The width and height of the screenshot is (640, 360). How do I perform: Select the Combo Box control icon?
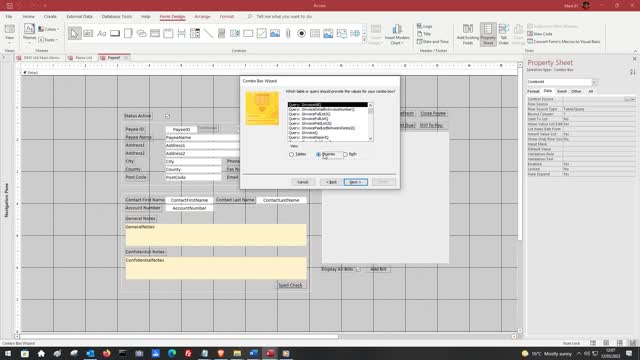195,33
